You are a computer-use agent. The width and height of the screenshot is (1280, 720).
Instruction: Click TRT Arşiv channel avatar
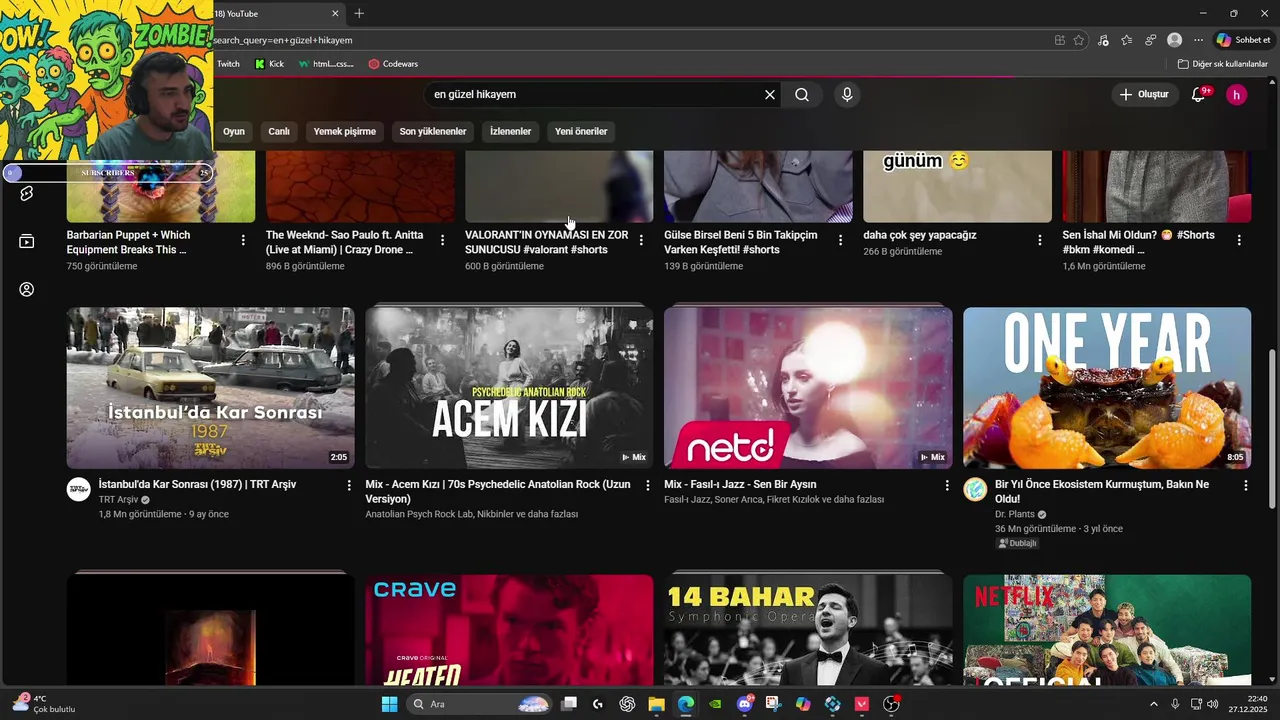(78, 489)
